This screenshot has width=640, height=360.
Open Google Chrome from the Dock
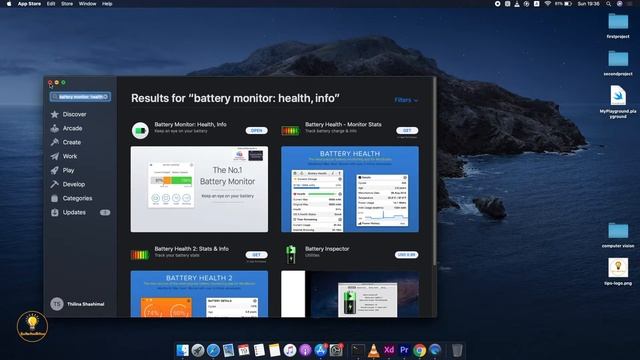click(x=419, y=350)
